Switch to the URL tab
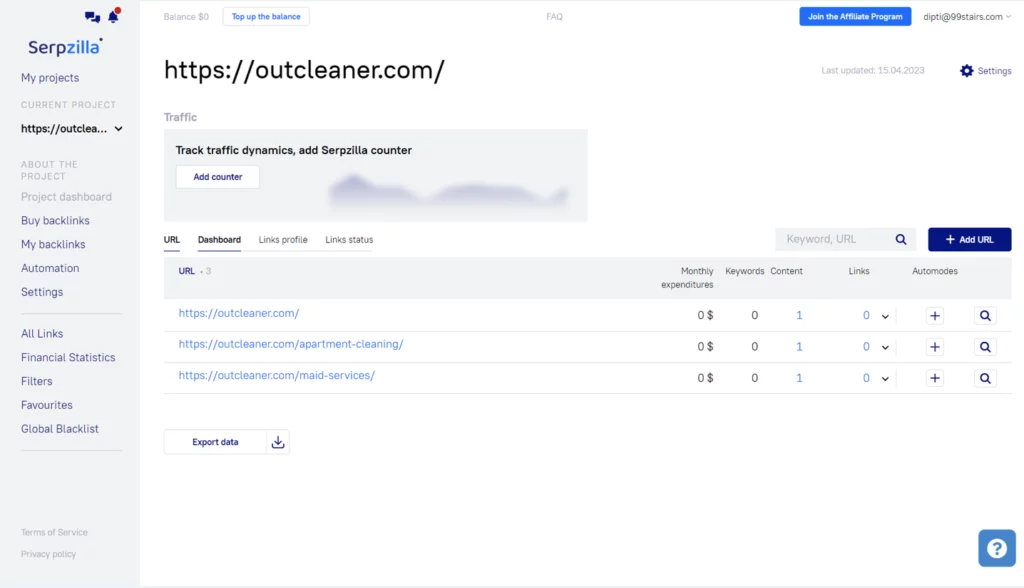 (172, 240)
